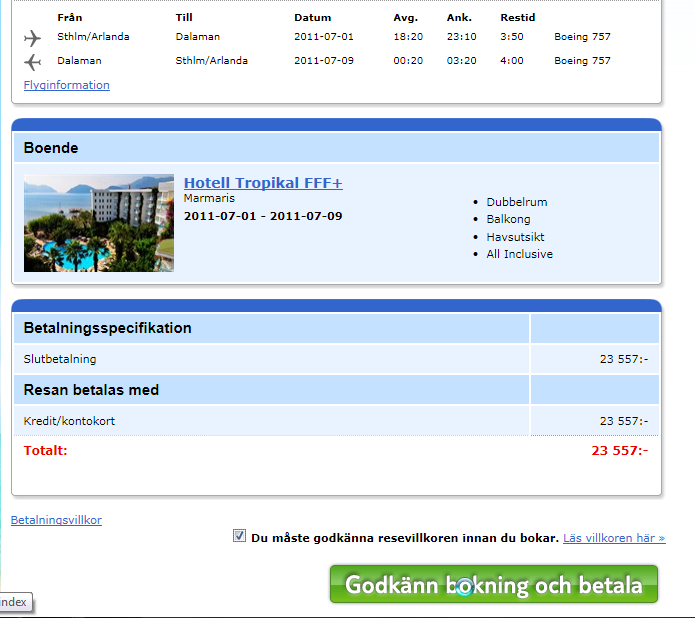This screenshot has height=618, width=695.
Task: Click the Boende section header
Action: point(51,148)
